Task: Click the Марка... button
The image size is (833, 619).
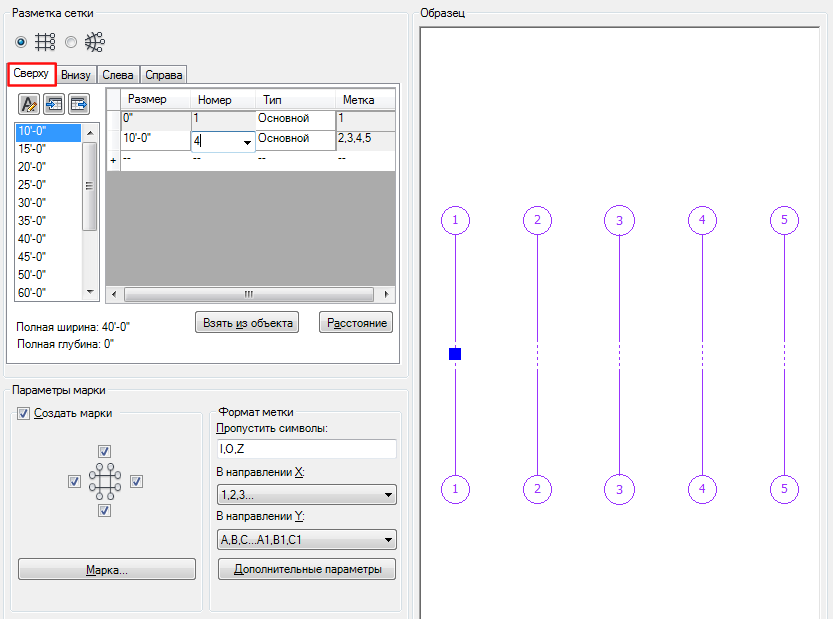Action: (107, 570)
